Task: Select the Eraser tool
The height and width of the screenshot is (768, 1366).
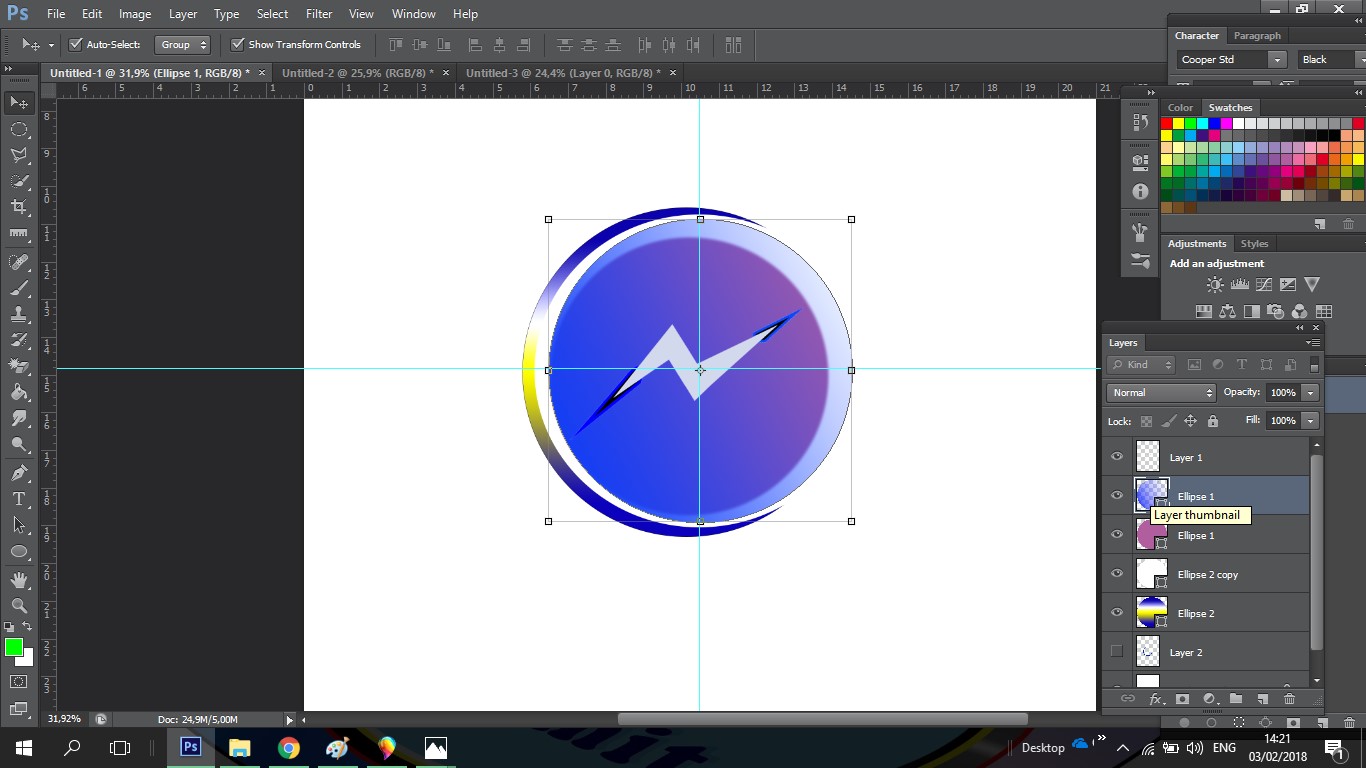Action: tap(19, 366)
